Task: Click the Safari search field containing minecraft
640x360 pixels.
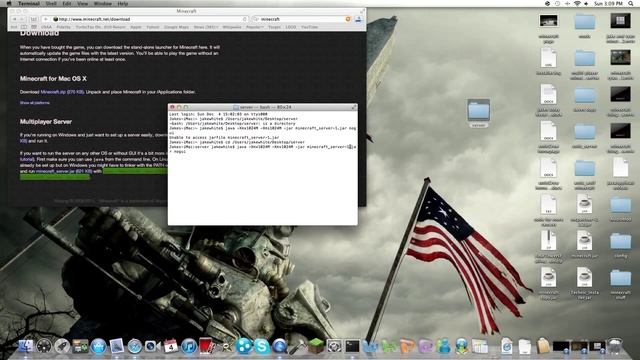Action: point(302,19)
